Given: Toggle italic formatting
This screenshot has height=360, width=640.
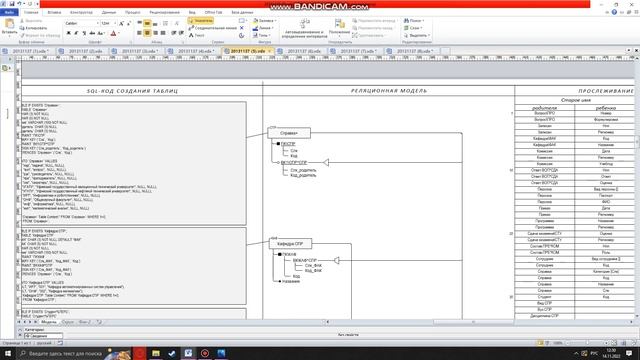Looking at the screenshot, I should 76,33.
